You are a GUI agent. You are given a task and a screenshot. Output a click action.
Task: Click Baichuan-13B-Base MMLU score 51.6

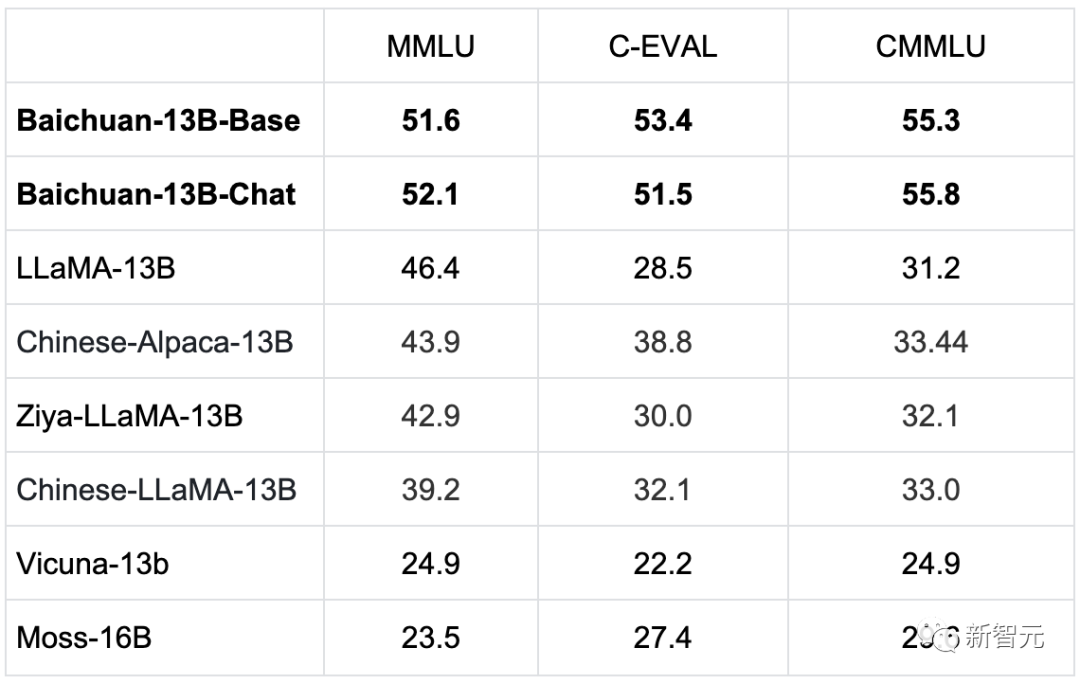pos(431,120)
